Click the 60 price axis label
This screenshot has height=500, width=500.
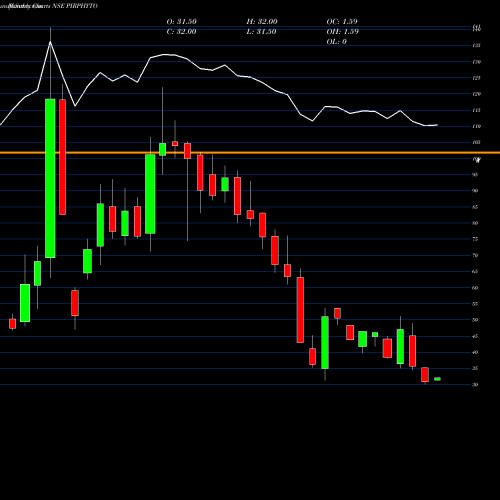click(x=475, y=288)
